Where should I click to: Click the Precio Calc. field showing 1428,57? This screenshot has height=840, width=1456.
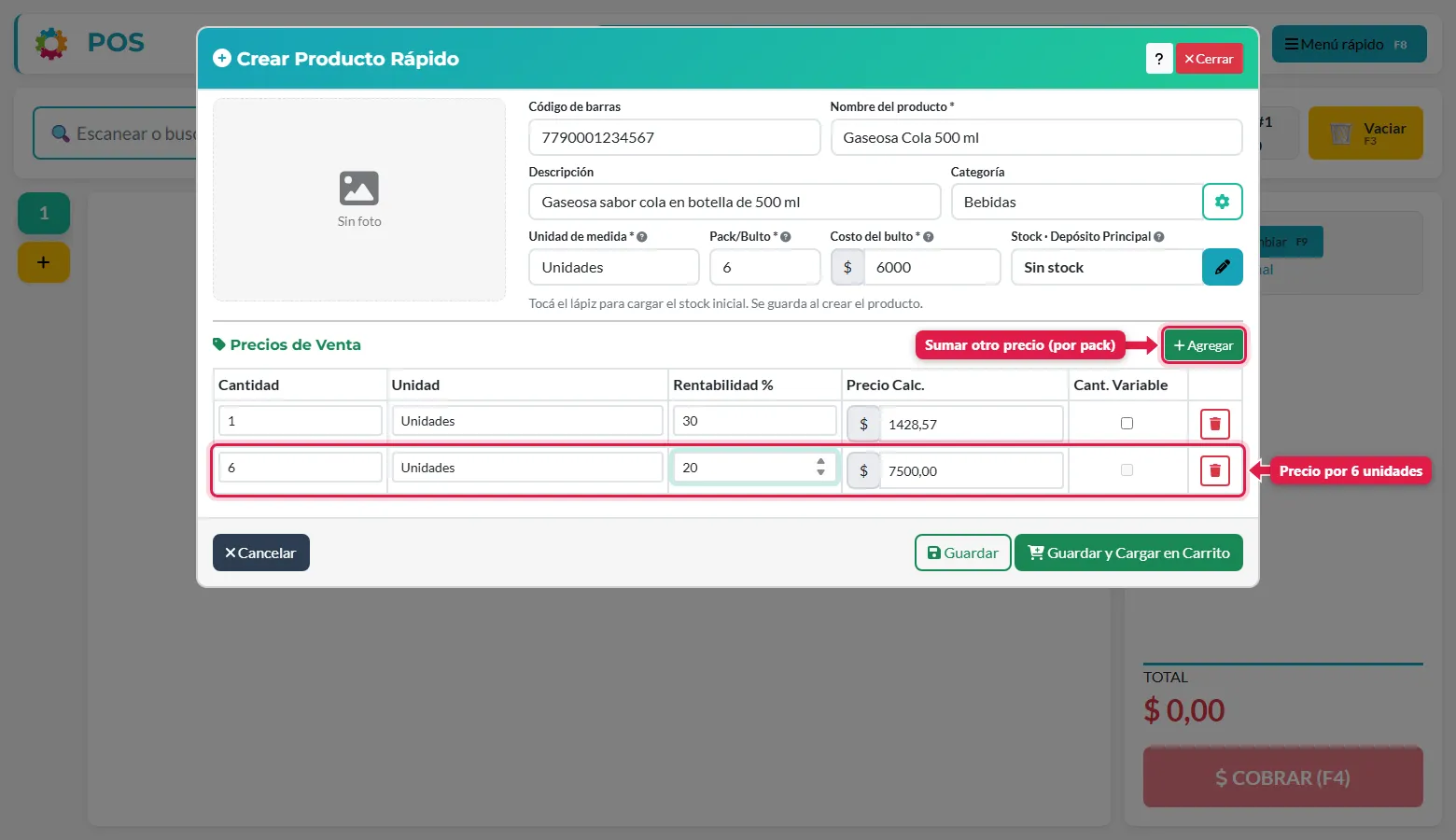971,424
